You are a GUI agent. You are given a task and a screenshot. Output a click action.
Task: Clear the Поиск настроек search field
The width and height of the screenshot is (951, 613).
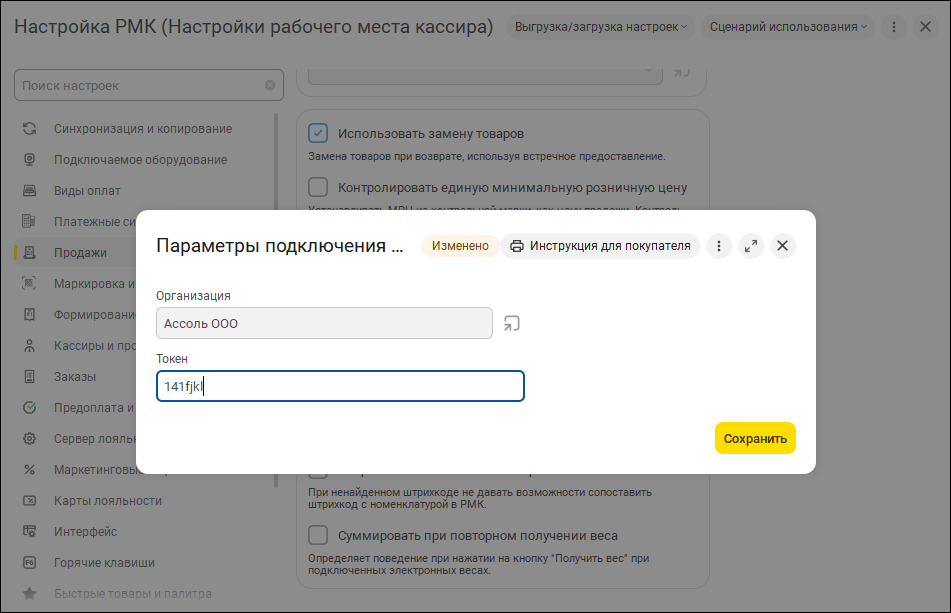(x=270, y=86)
